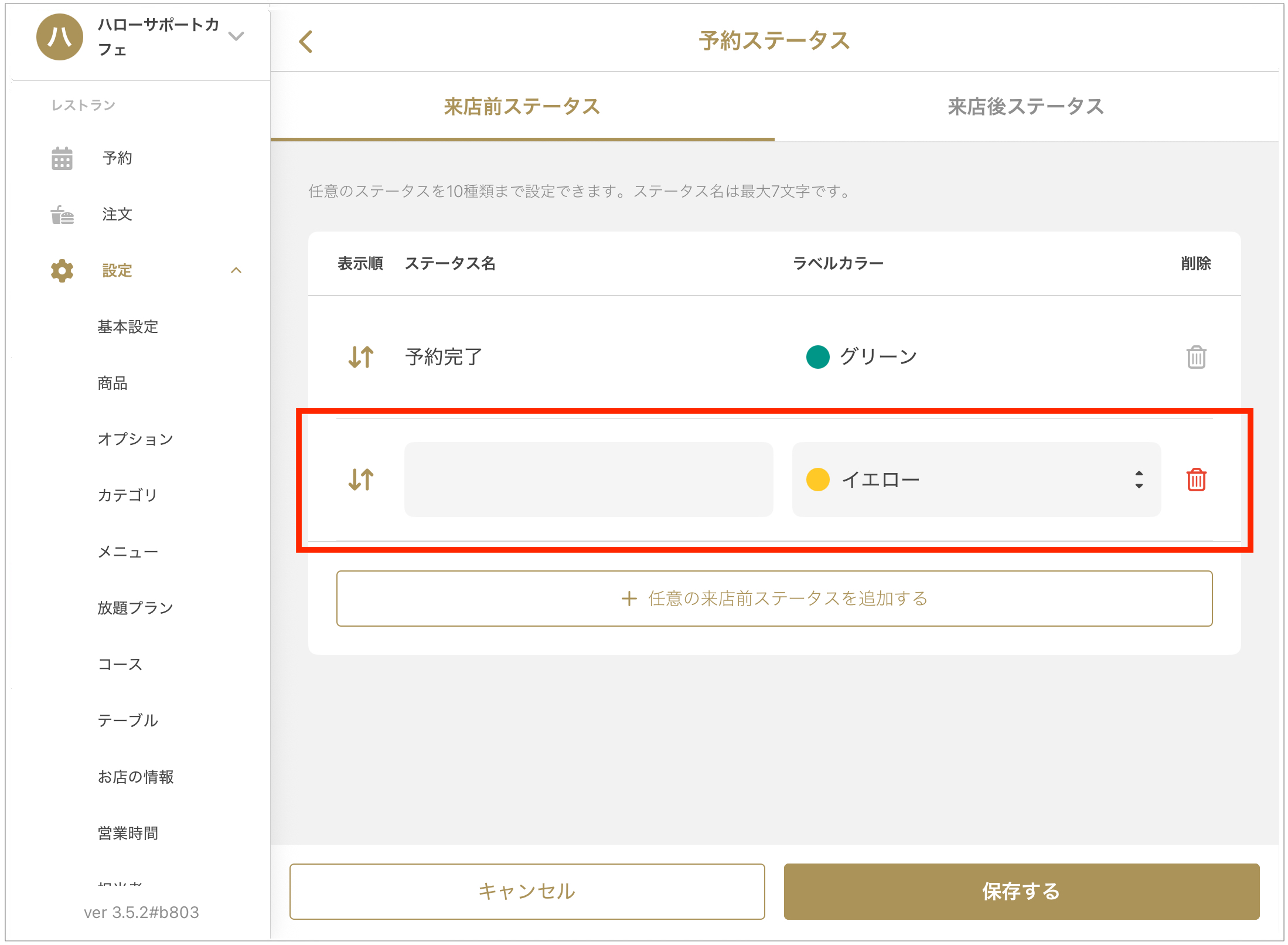Click the empty status name input field

point(588,480)
